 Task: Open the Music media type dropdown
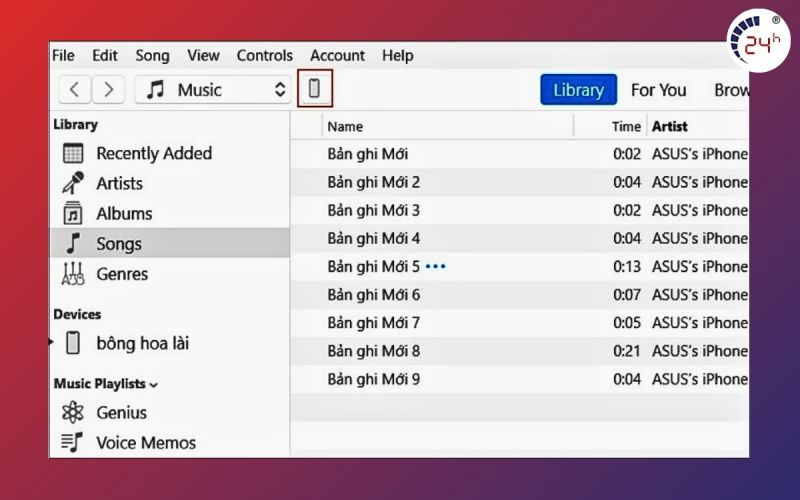tap(213, 90)
